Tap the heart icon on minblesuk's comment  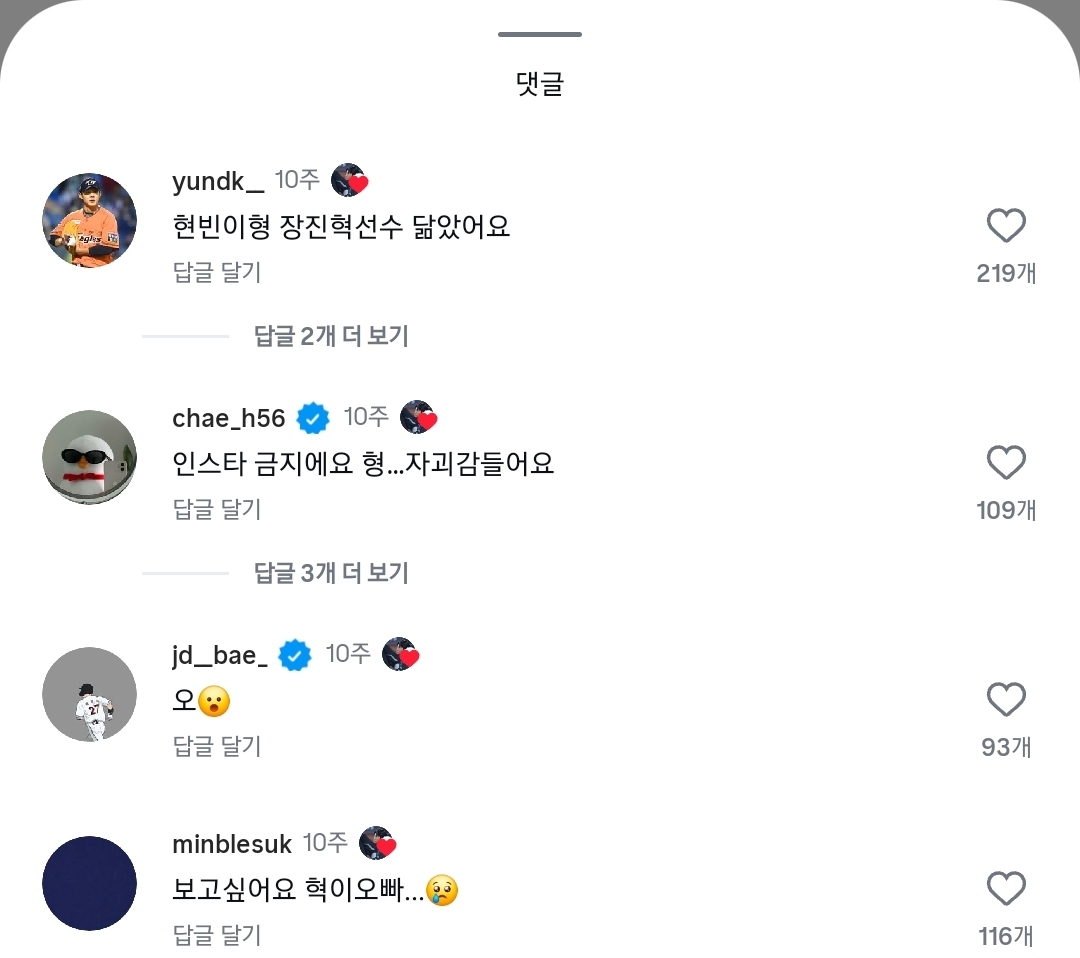1006,889
